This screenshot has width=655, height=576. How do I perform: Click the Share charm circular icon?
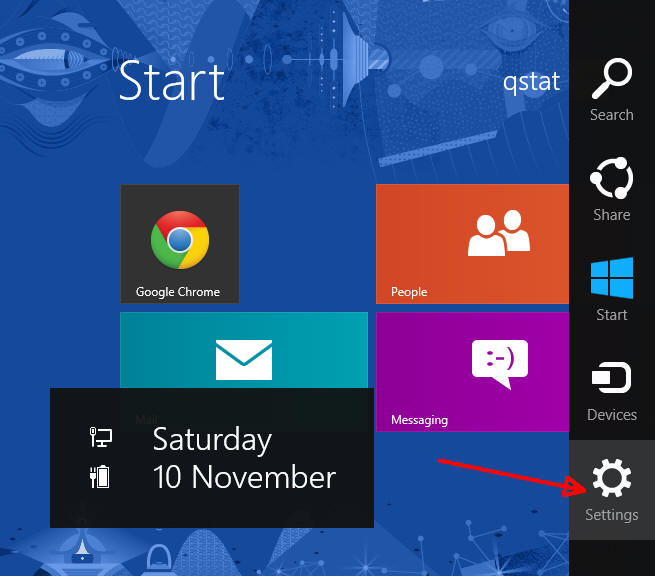point(611,179)
